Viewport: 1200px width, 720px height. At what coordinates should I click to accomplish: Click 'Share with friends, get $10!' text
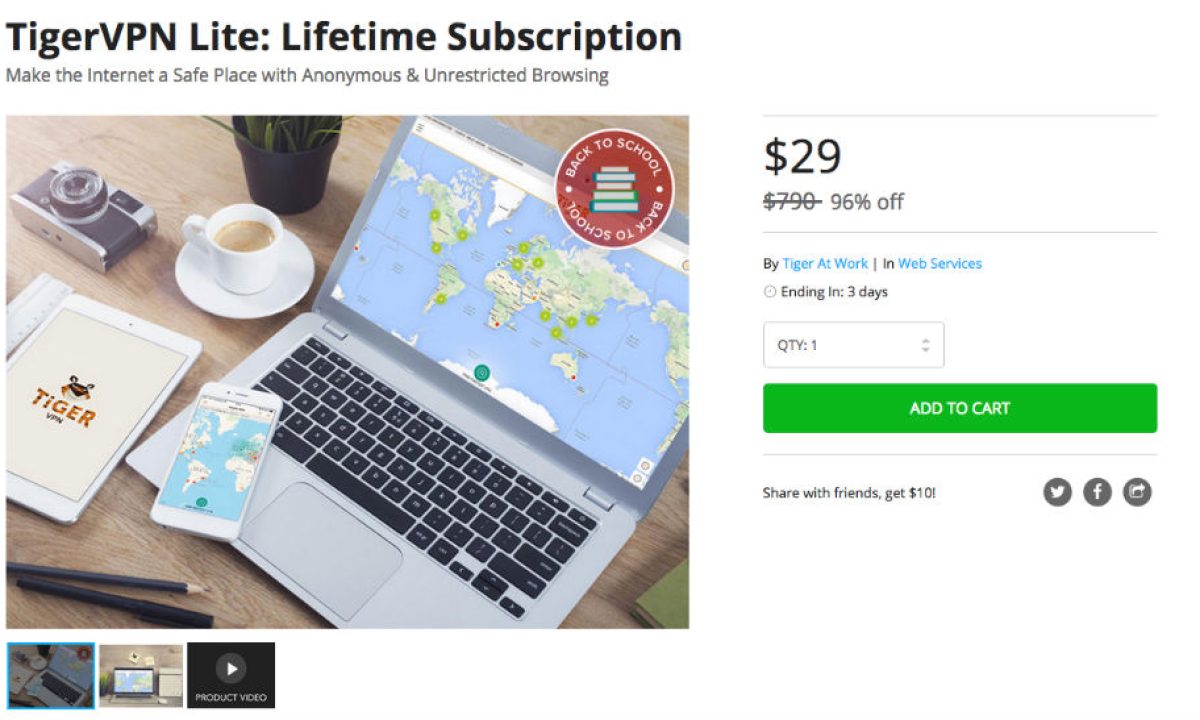click(x=849, y=493)
